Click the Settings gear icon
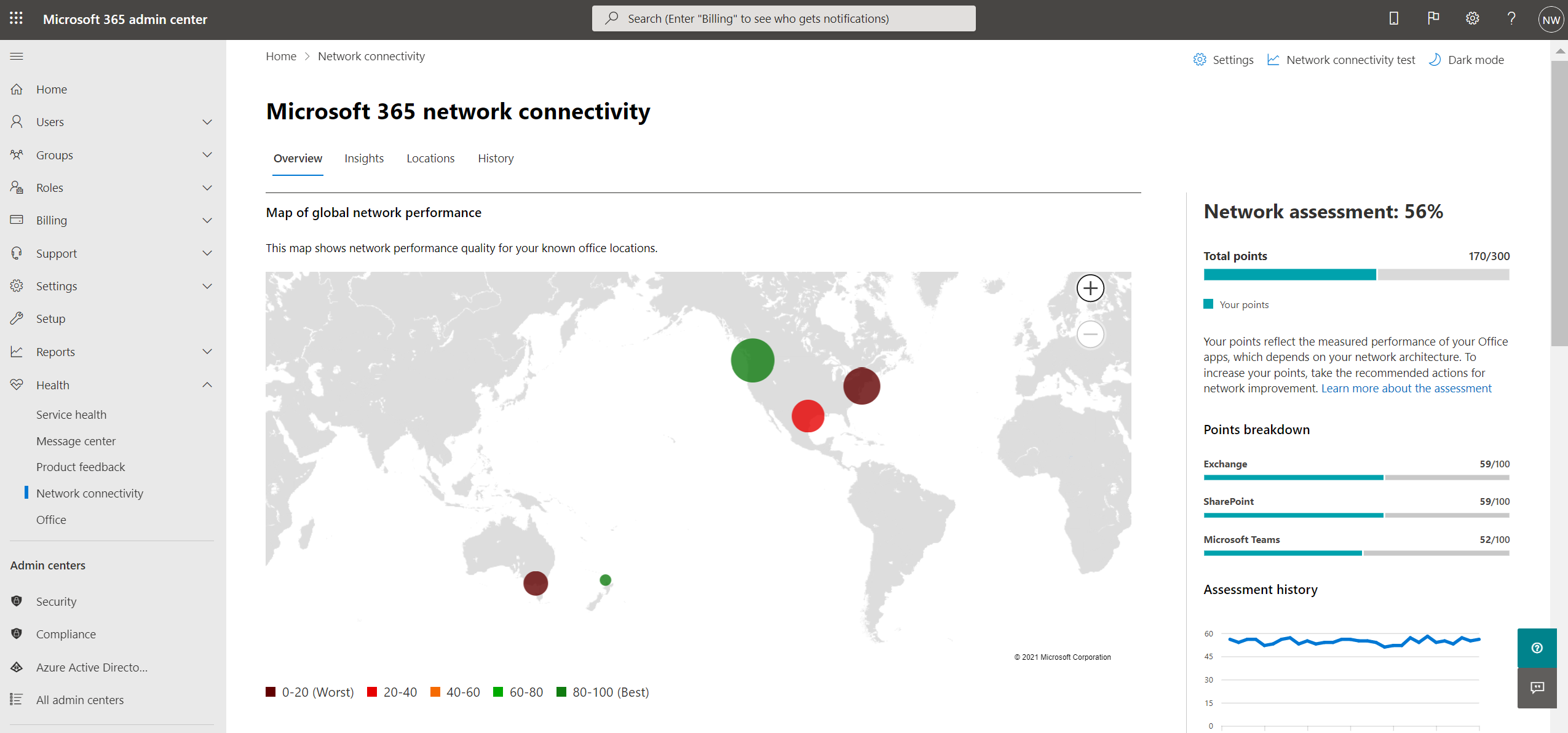Viewport: 1568px width, 733px height. tap(1471, 19)
